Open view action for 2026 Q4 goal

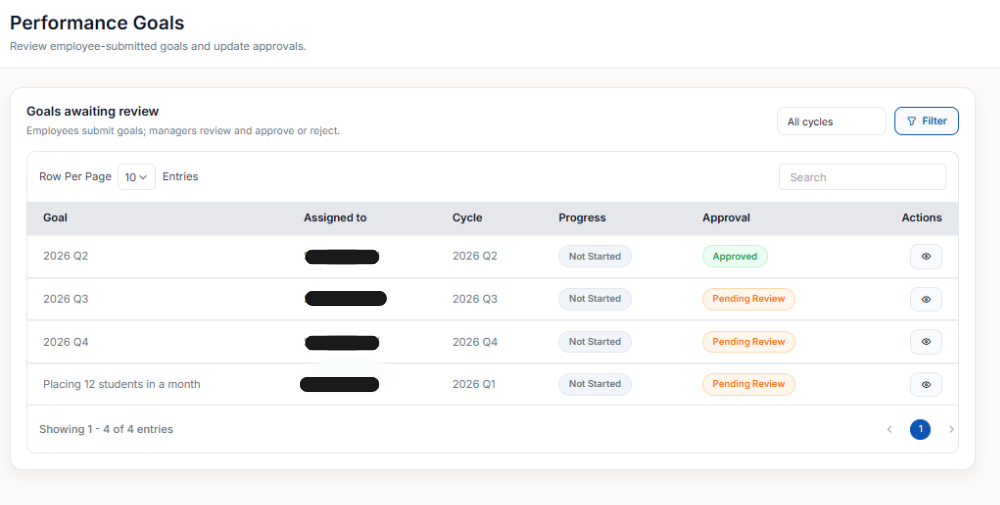click(925, 342)
